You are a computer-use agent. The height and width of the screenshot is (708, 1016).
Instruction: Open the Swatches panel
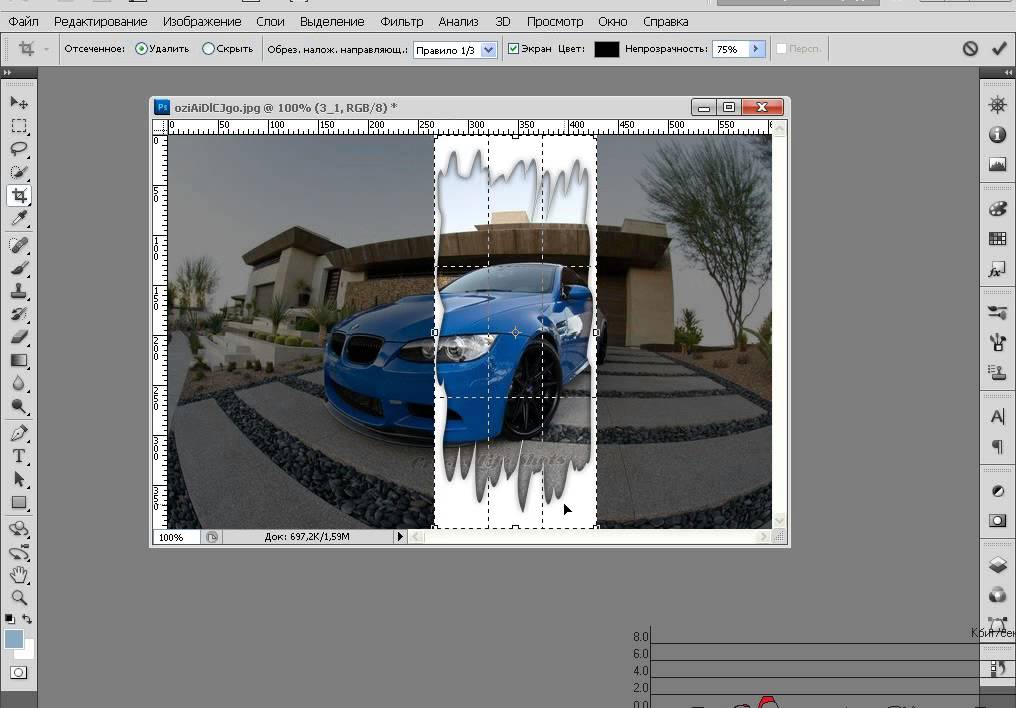[997, 238]
